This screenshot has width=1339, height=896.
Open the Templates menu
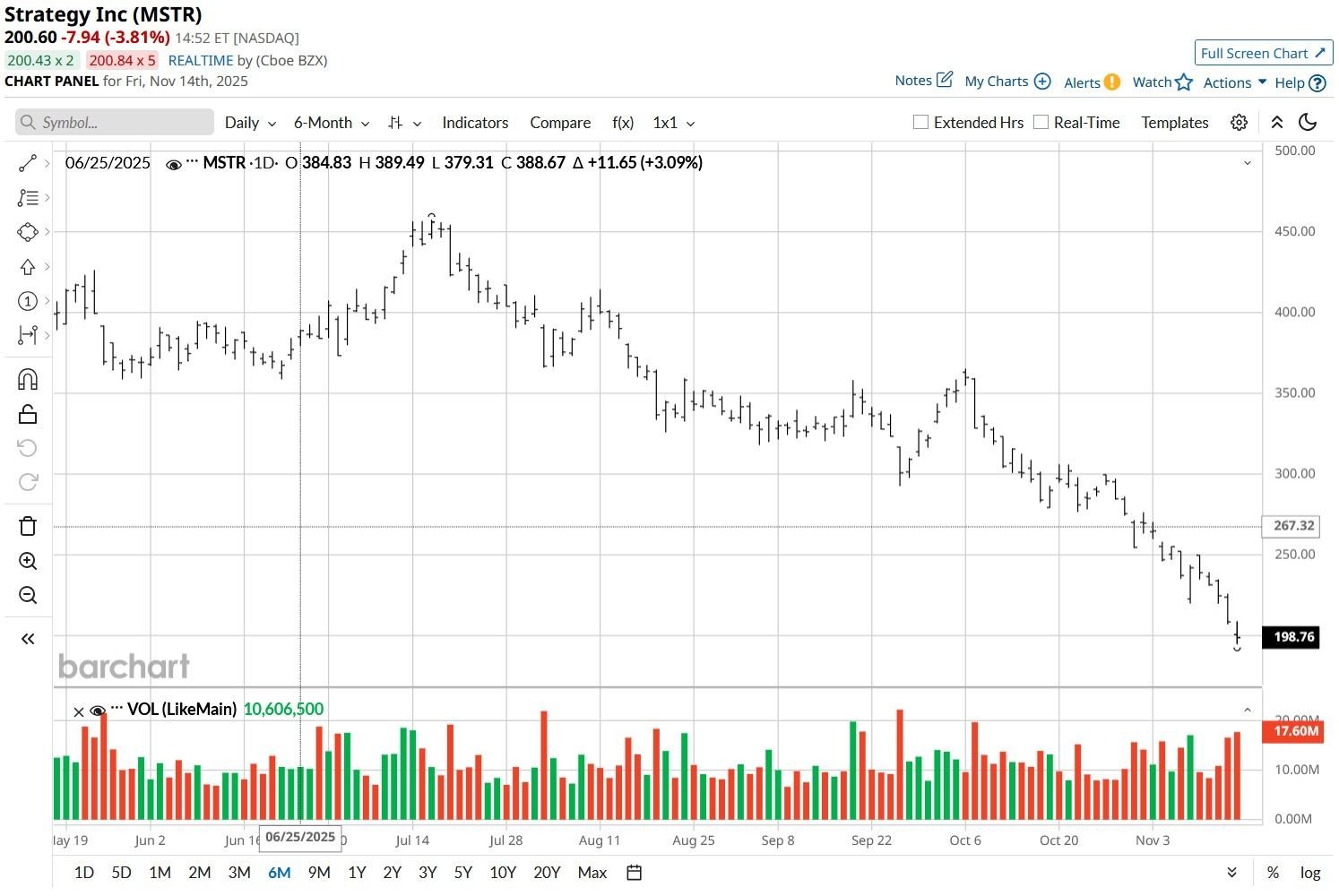[1175, 123]
